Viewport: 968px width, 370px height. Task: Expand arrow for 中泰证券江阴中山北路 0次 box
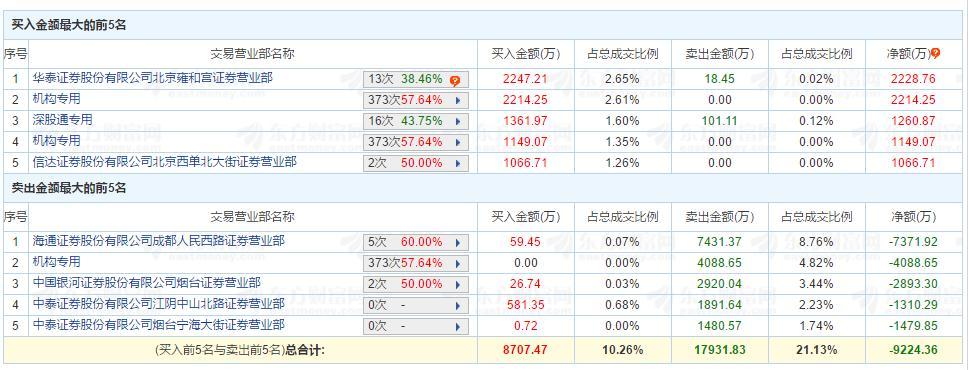click(x=457, y=305)
